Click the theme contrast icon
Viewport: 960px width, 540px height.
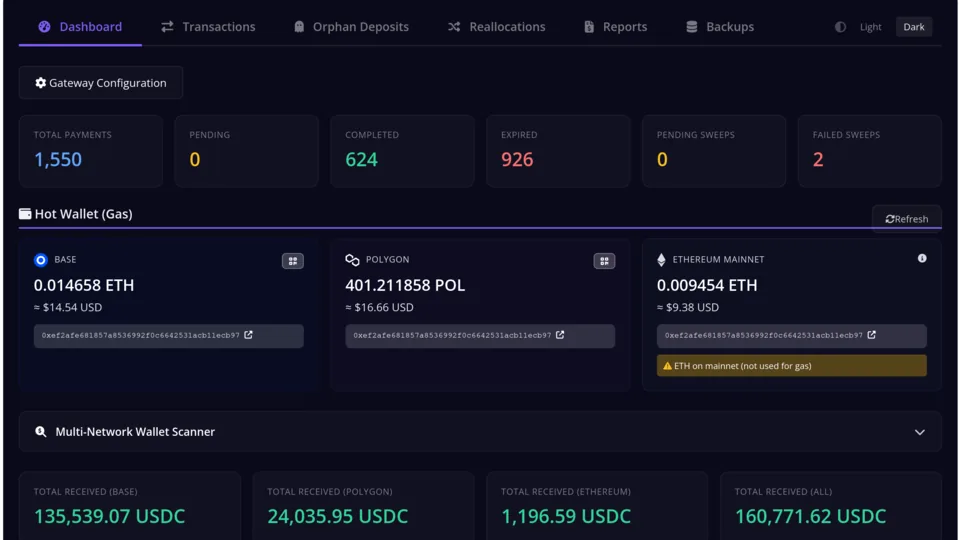click(x=840, y=27)
